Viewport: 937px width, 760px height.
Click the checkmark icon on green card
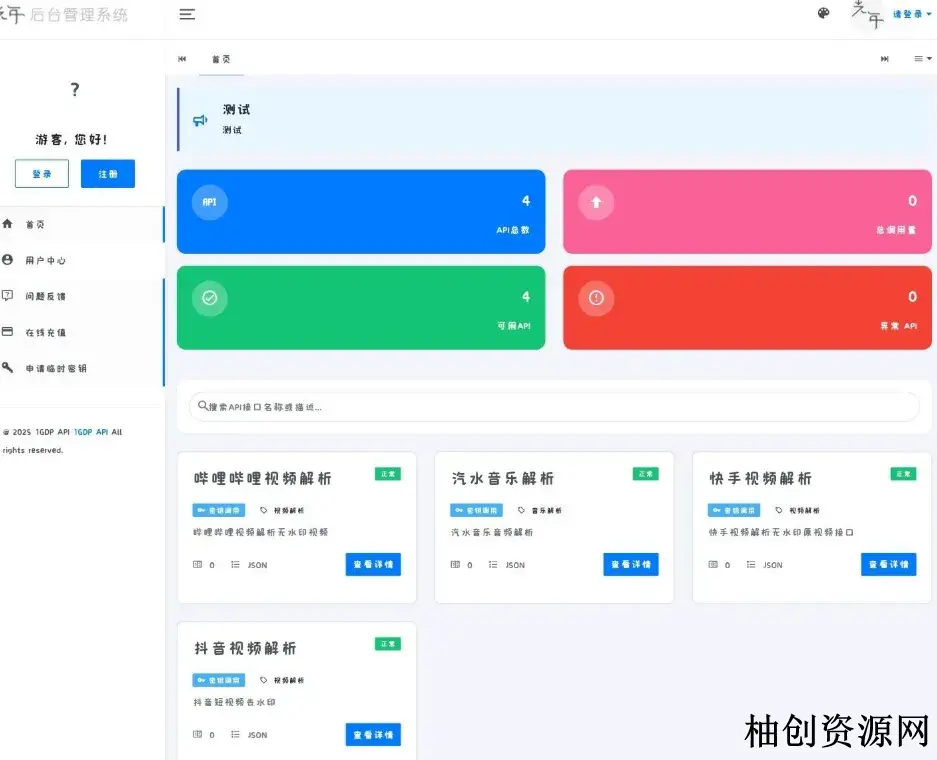(210, 298)
